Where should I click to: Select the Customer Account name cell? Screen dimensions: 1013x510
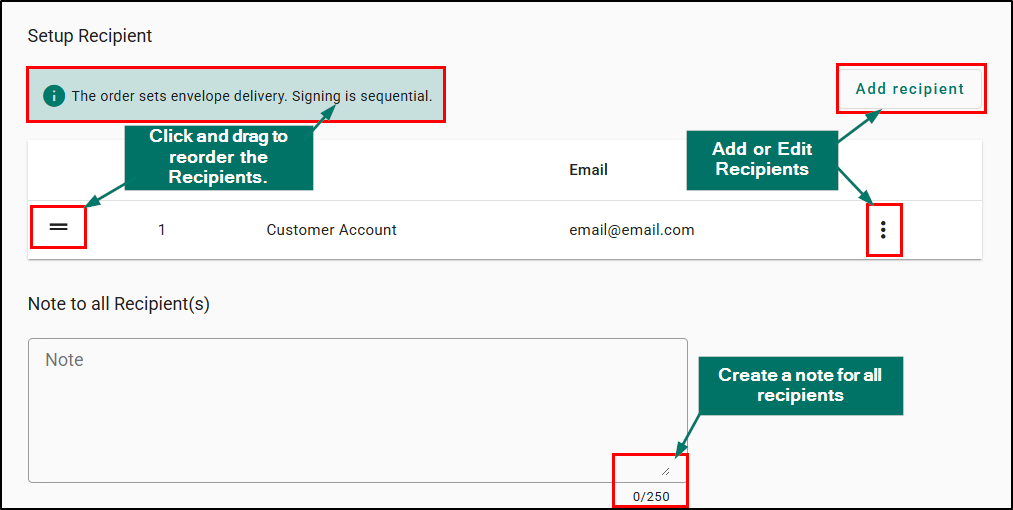click(x=331, y=229)
